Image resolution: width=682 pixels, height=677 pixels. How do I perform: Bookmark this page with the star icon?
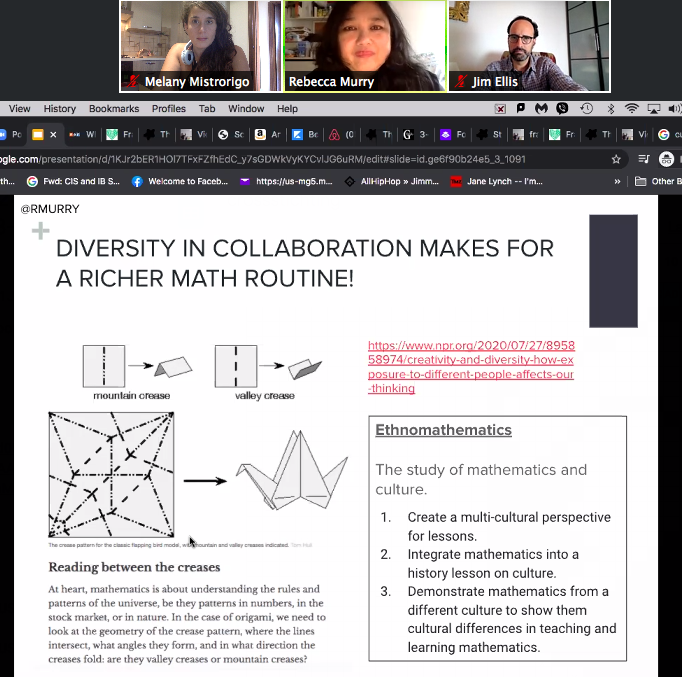616,160
